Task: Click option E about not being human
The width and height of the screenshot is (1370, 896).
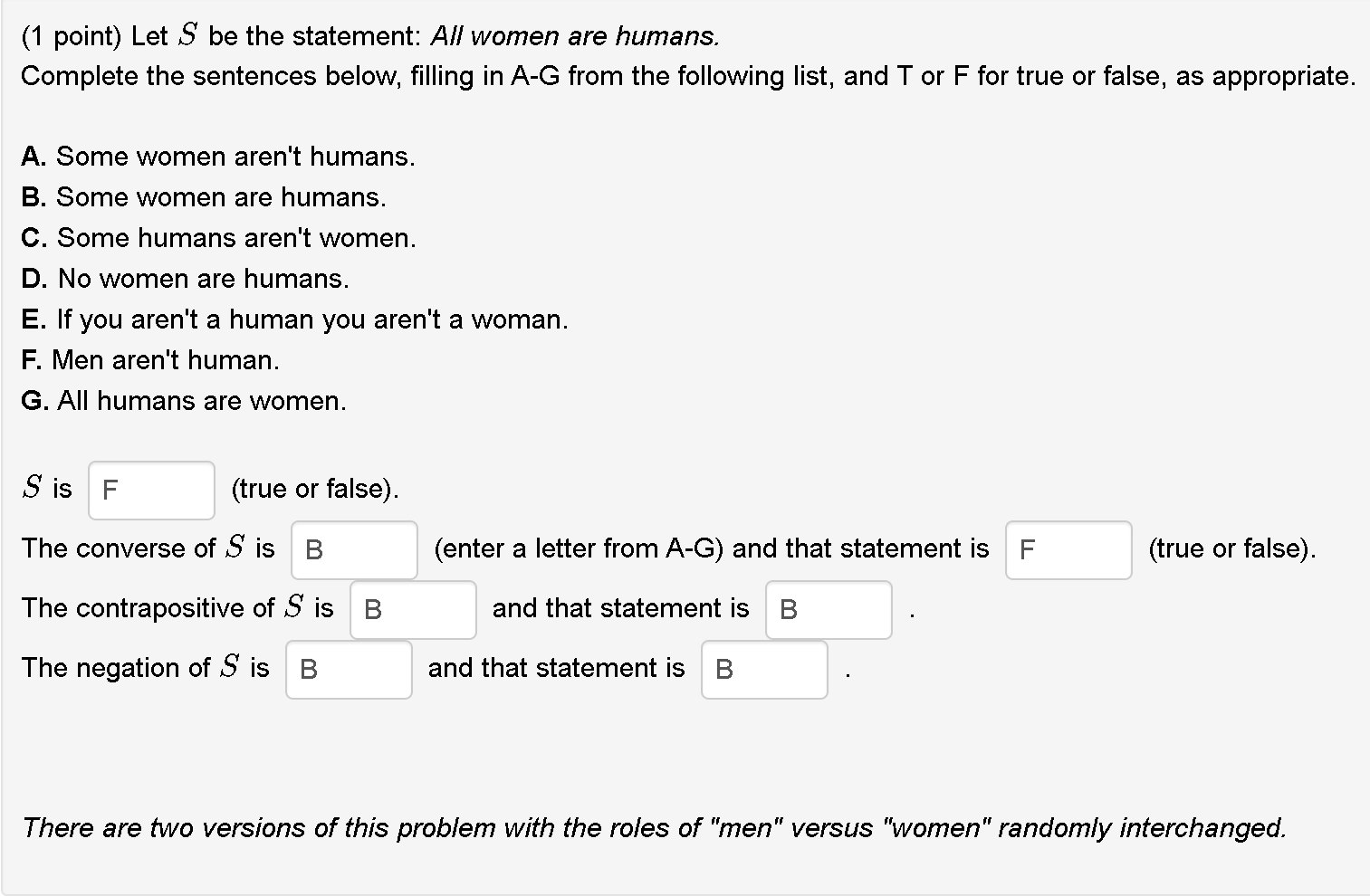Action: pyautogui.click(x=295, y=319)
